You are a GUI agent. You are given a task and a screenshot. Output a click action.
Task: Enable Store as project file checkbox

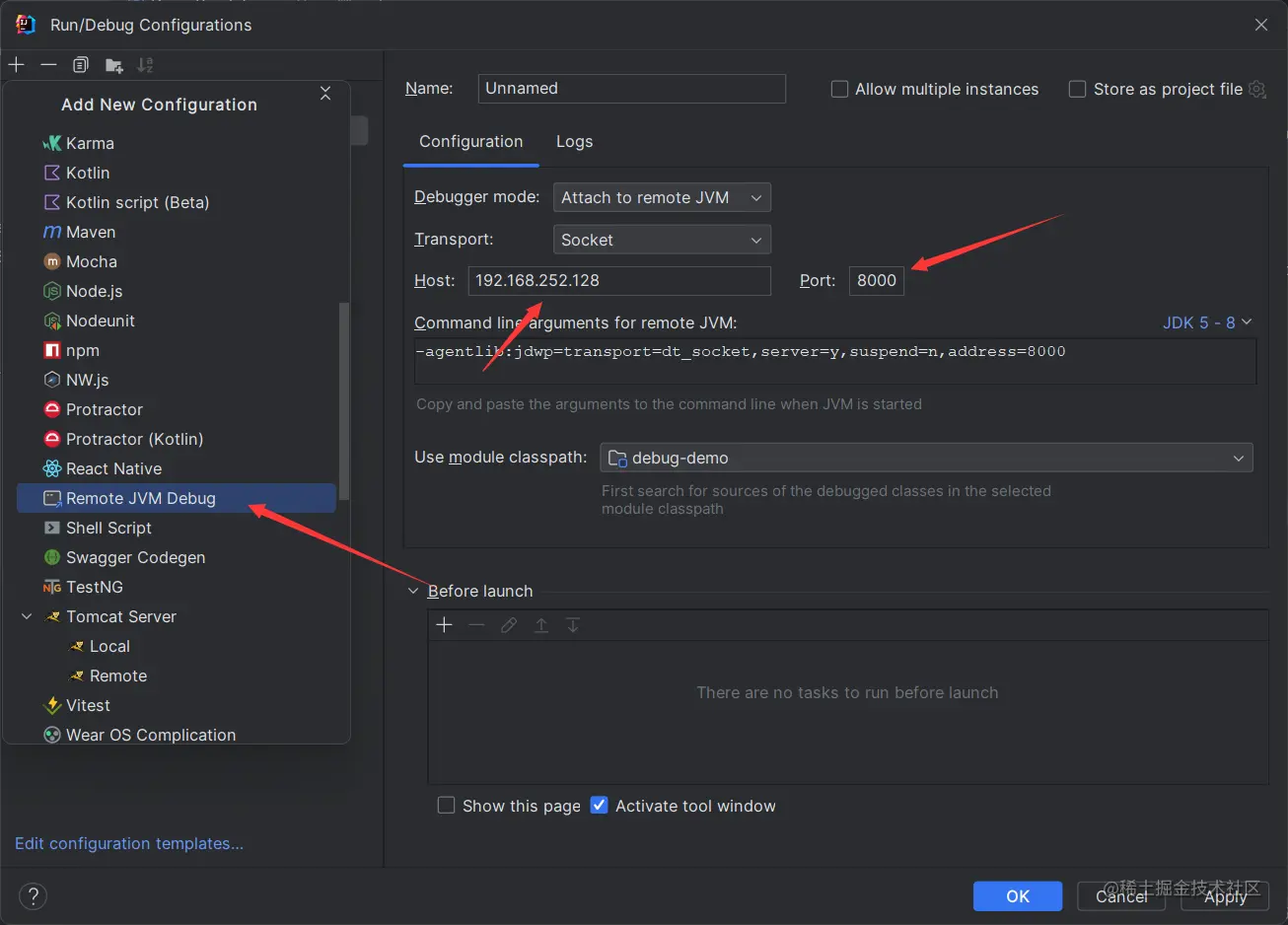coord(1078,89)
